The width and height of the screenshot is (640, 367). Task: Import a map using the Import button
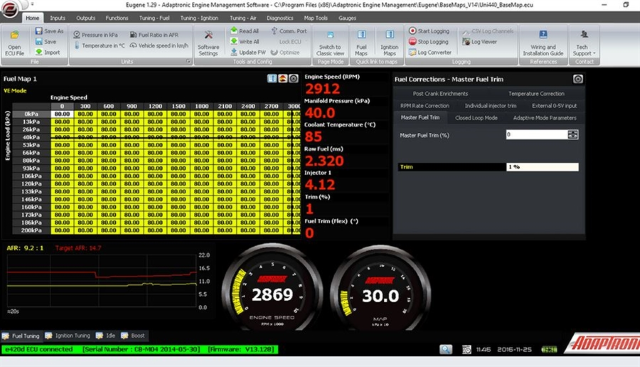pos(47,52)
